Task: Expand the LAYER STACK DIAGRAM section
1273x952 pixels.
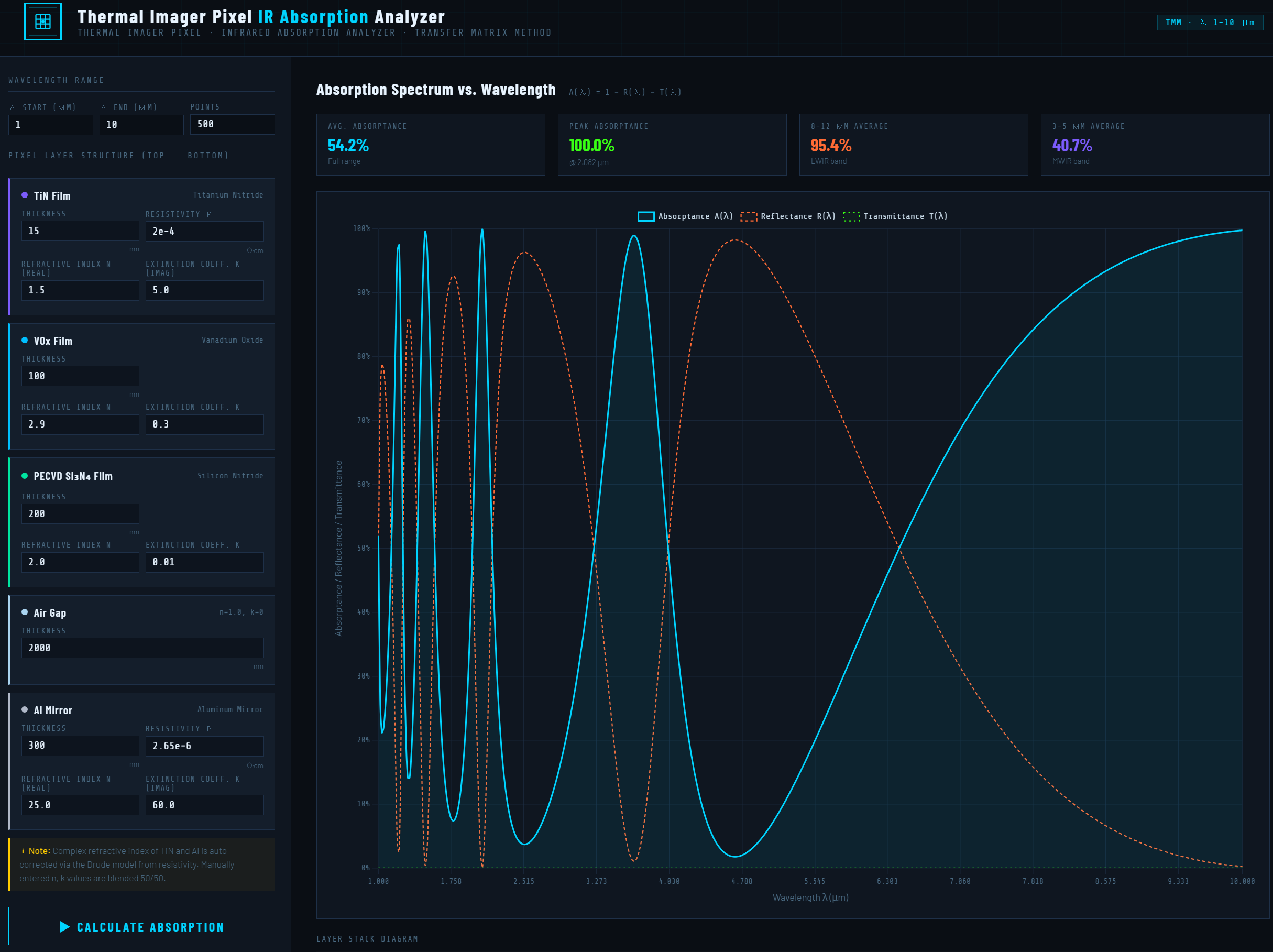Action: pyautogui.click(x=367, y=938)
